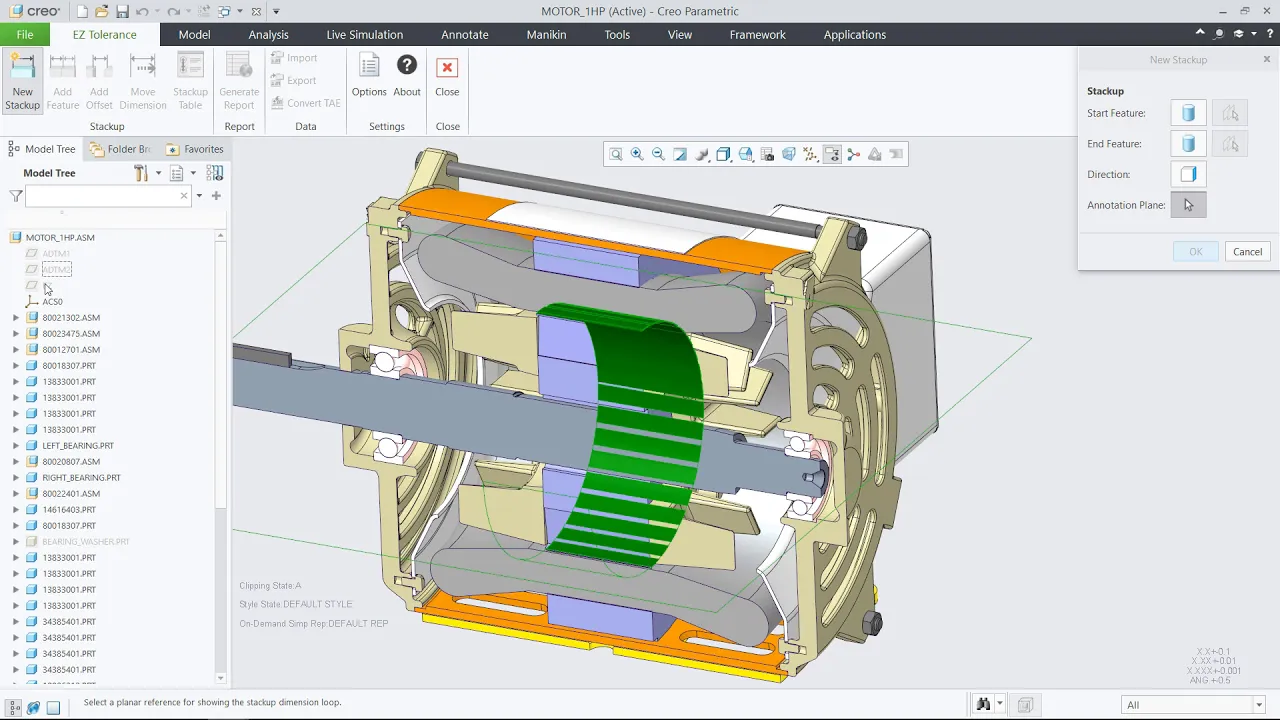Open the Favorites navigator tab
Viewport: 1280px width, 720px height.
pos(195,149)
